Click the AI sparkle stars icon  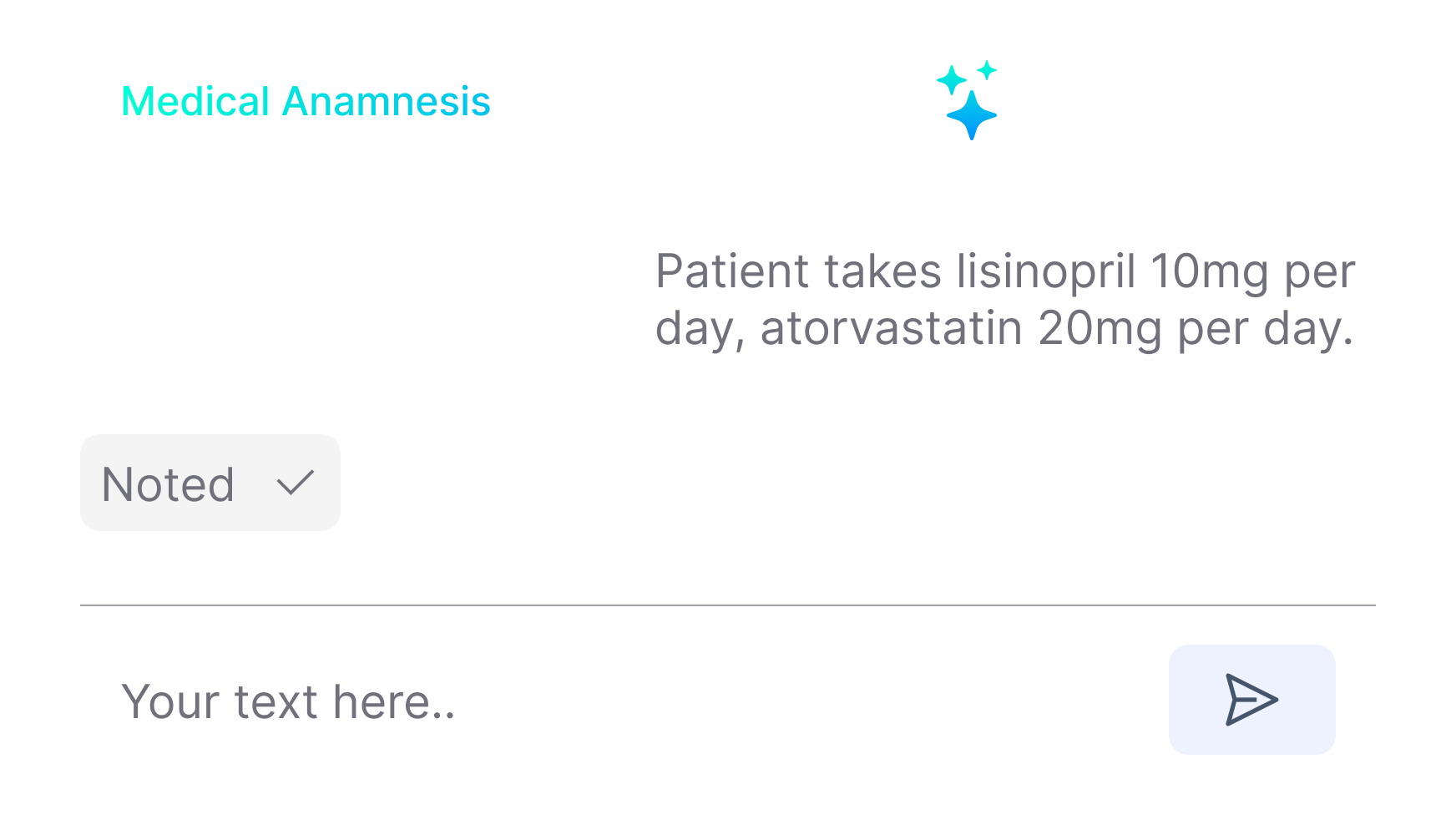pyautogui.click(x=967, y=100)
